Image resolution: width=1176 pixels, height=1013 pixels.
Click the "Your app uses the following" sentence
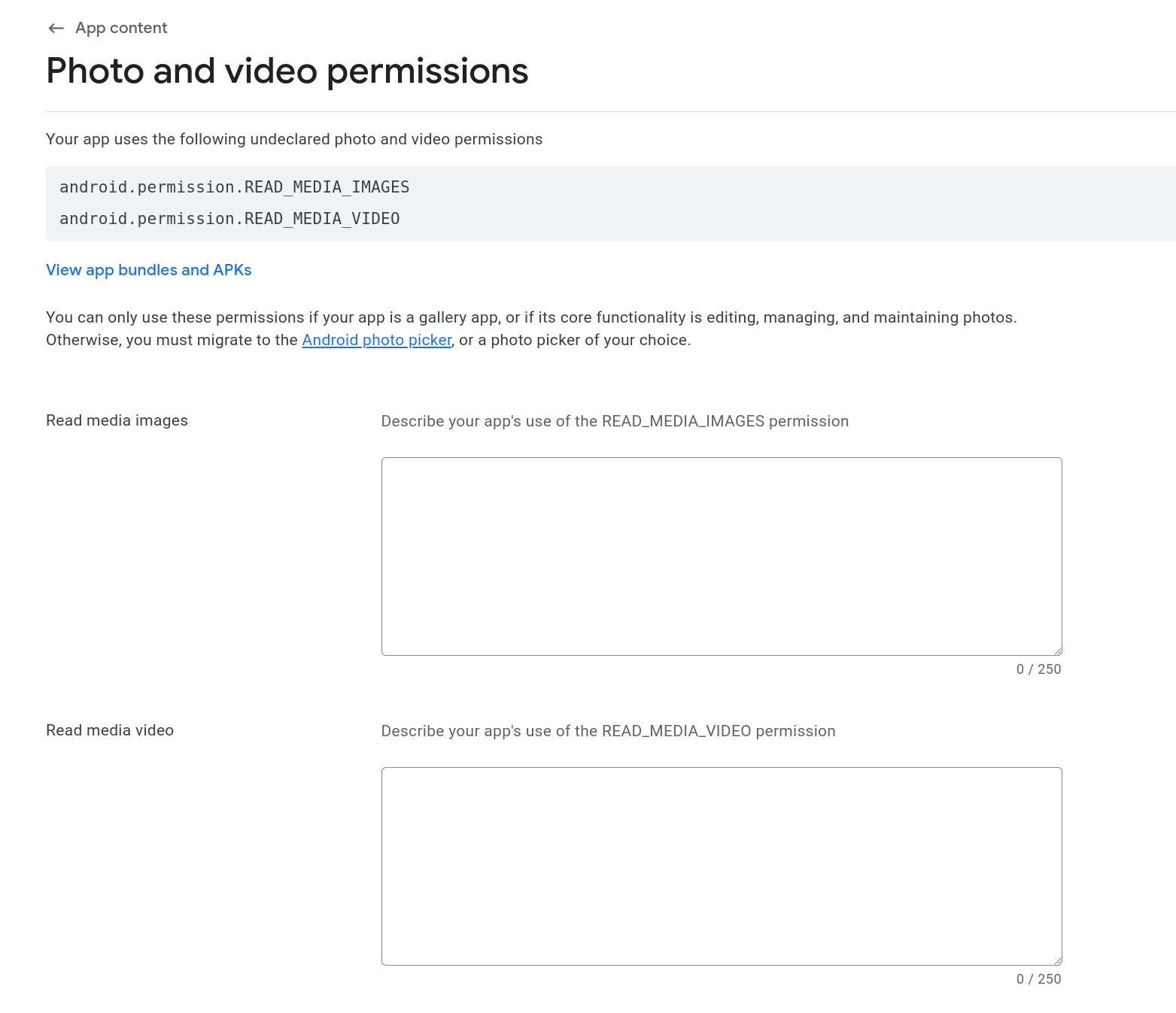pyautogui.click(x=294, y=139)
